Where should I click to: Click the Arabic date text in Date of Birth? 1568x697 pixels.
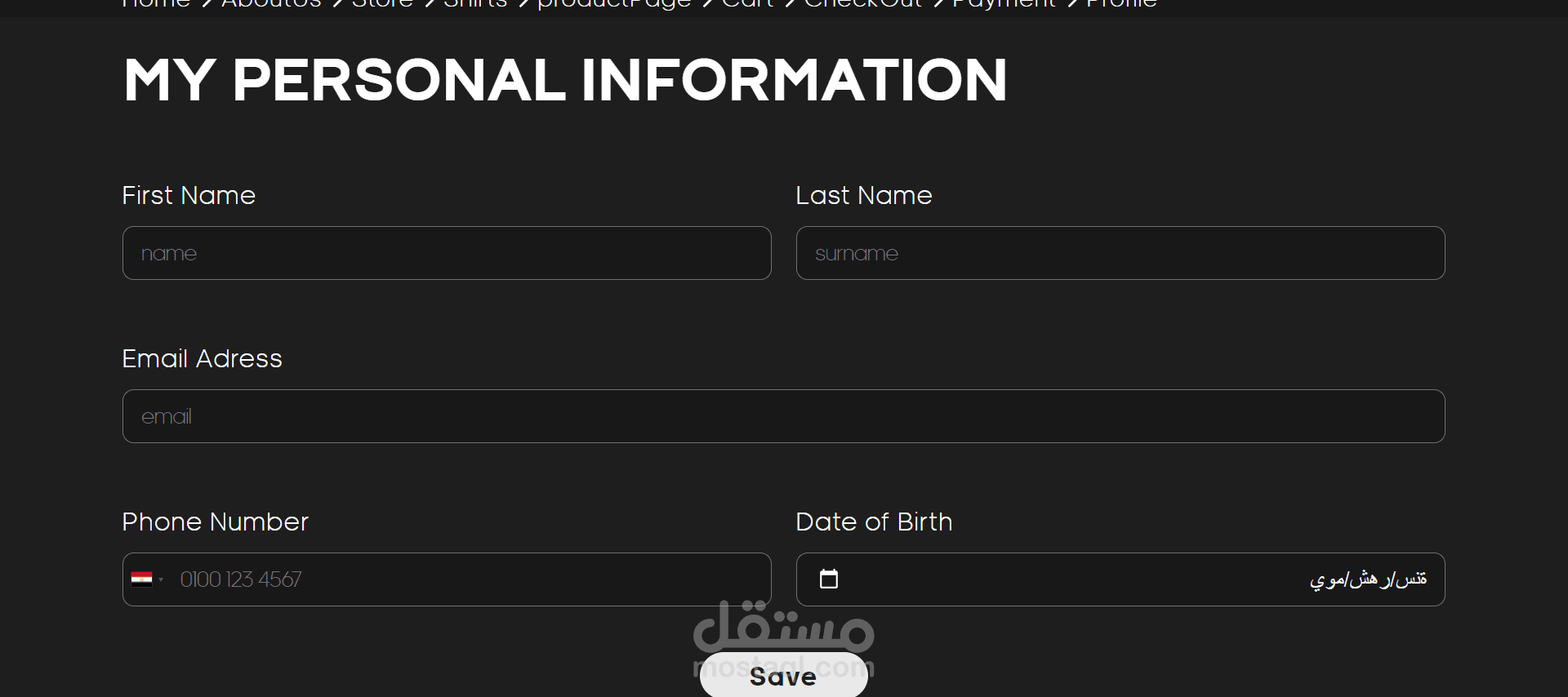tap(1368, 579)
